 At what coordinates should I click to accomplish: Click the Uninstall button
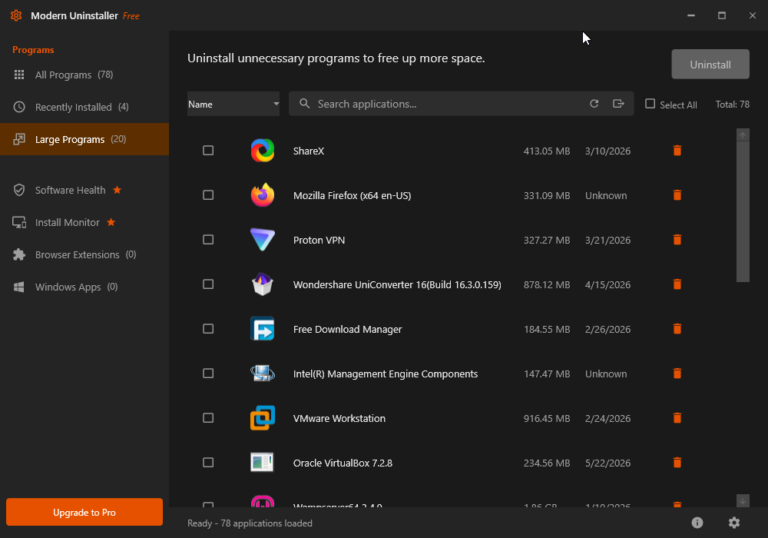710,64
